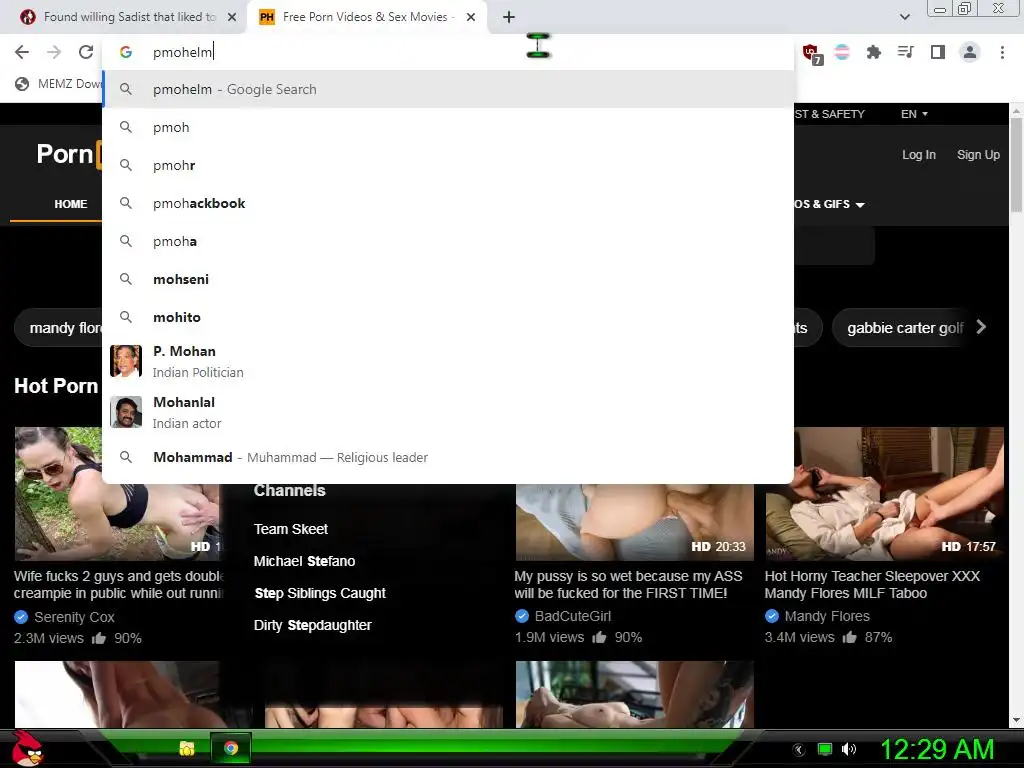This screenshot has width=1024, height=768.
Task: Close the active 'Free Porn Videos' tab
Action: [x=471, y=17]
